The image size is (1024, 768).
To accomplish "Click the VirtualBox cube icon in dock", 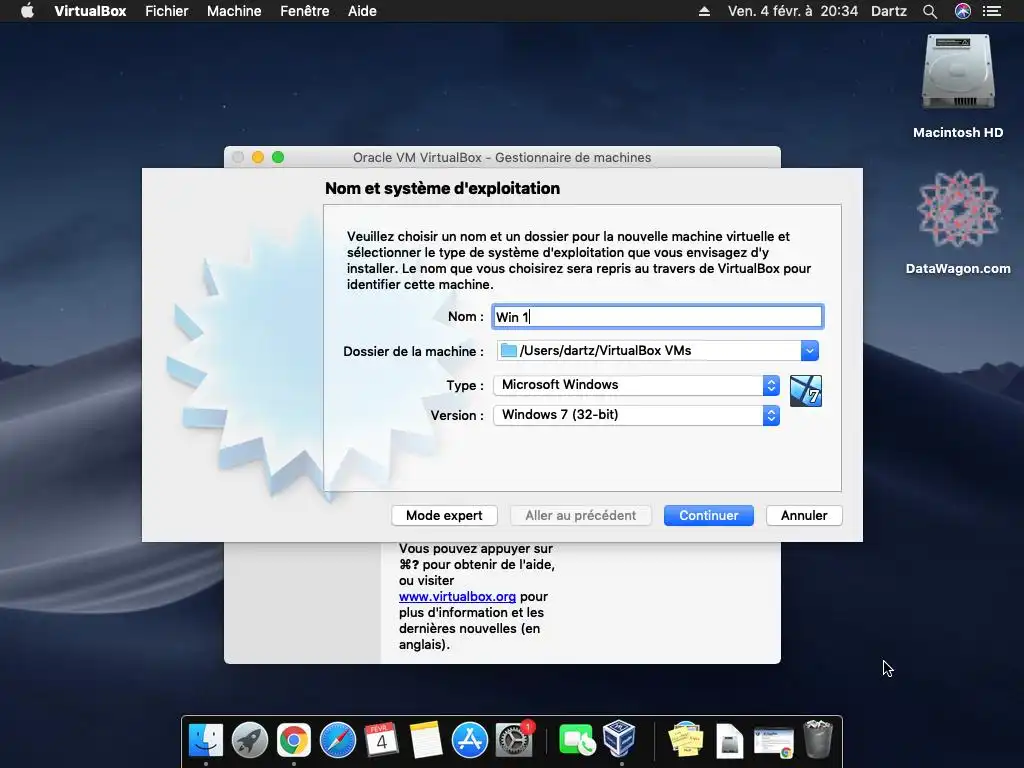I will click(619, 739).
